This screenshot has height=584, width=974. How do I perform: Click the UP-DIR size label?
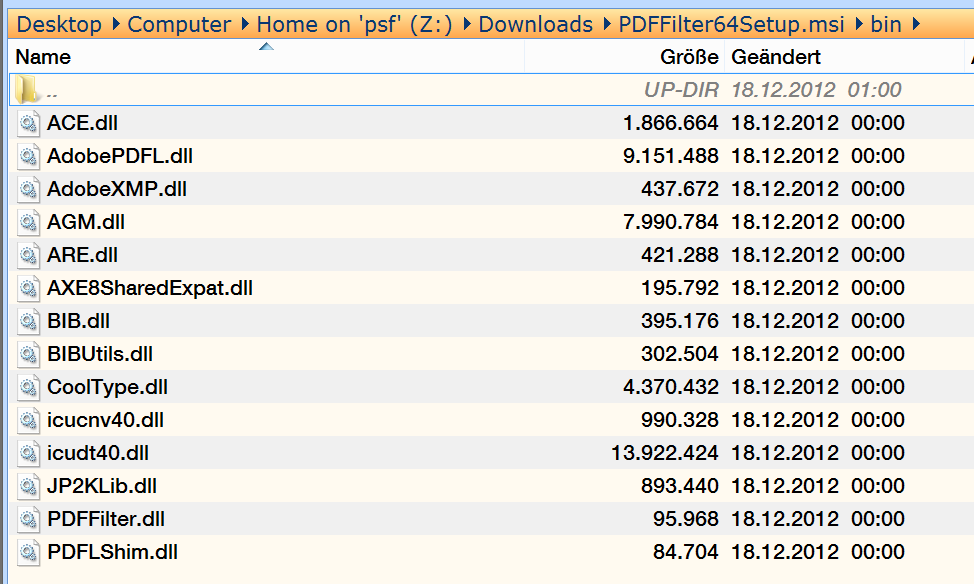[x=681, y=90]
